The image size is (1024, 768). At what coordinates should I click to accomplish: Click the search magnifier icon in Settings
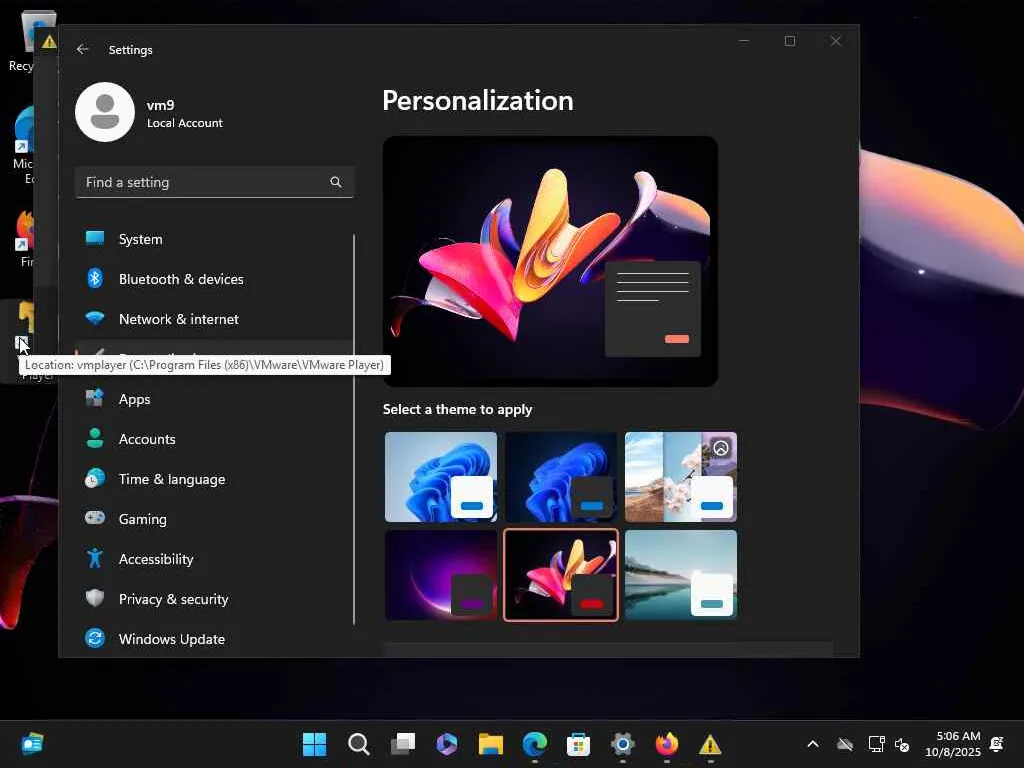[x=336, y=182]
